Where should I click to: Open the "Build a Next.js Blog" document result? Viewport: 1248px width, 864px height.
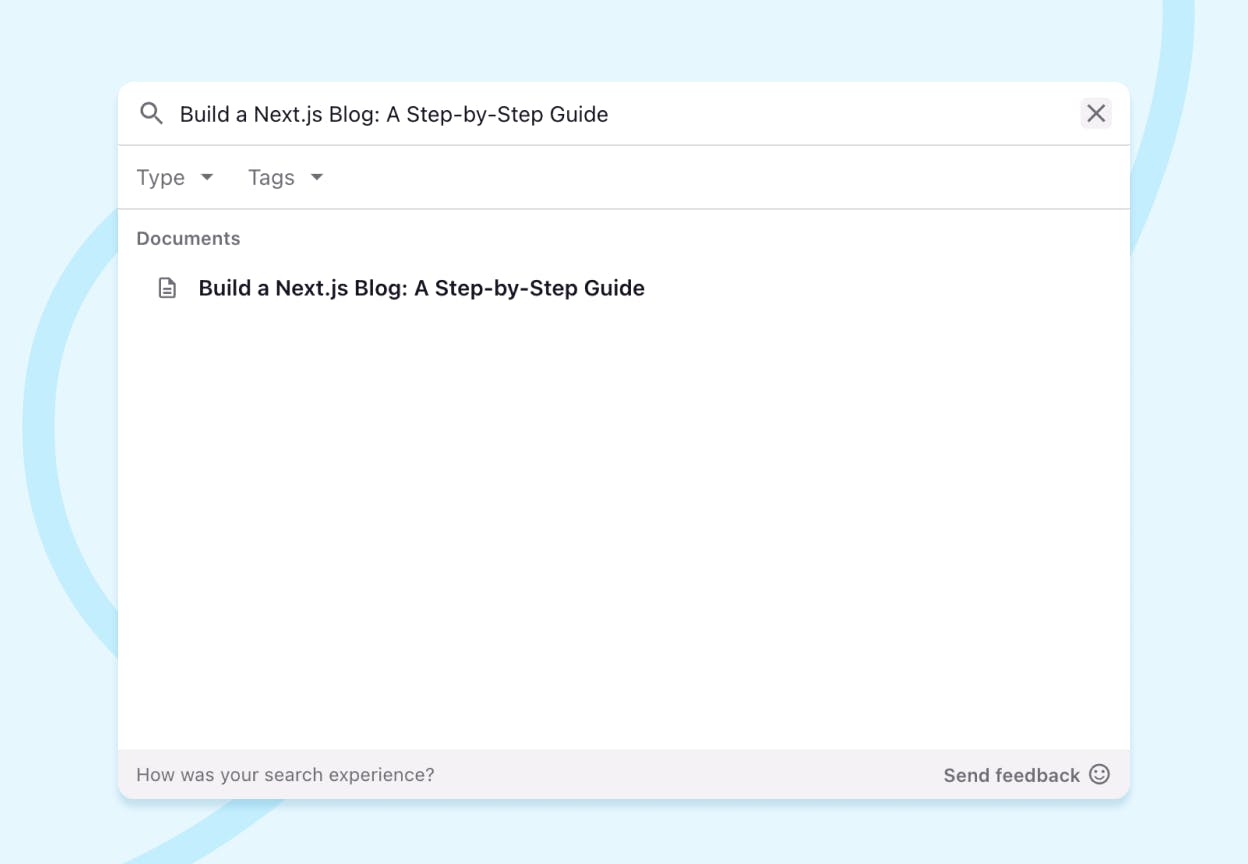(421, 288)
